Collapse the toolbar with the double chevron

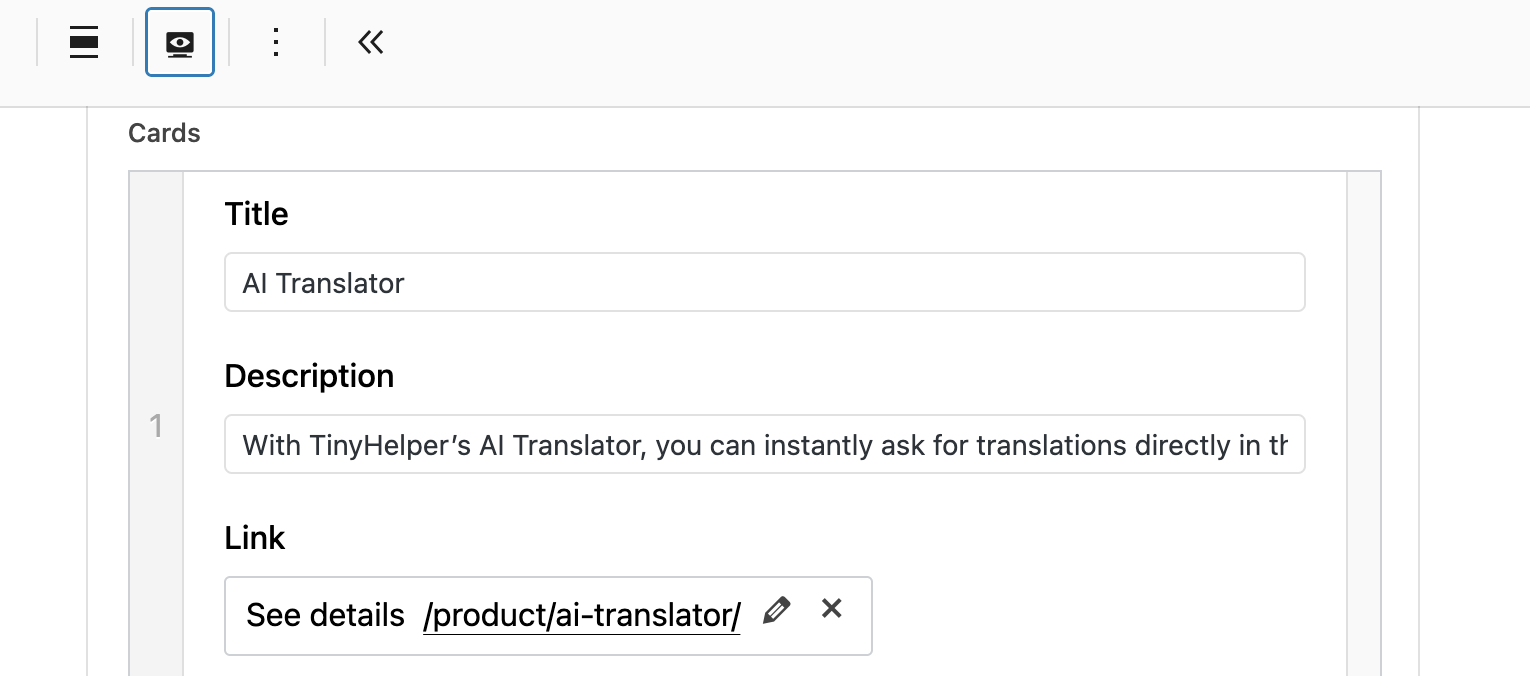coord(370,43)
